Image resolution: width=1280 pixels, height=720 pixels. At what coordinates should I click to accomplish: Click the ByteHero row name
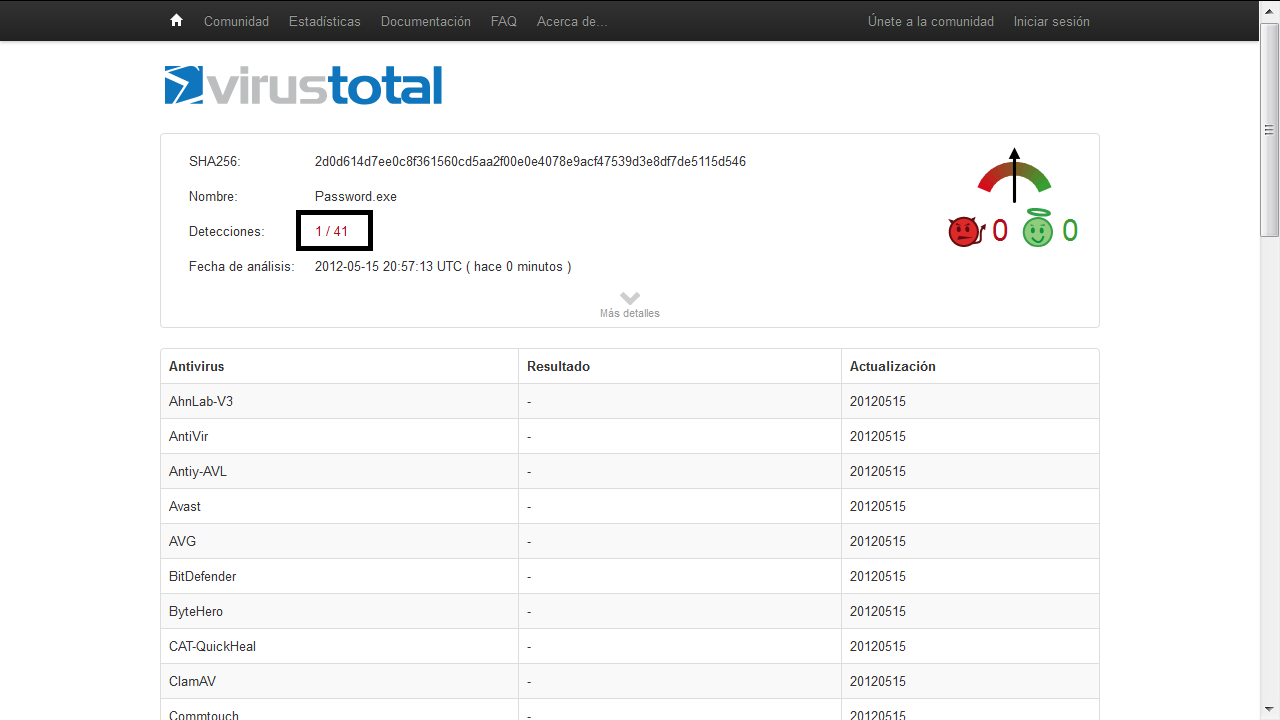click(x=196, y=611)
